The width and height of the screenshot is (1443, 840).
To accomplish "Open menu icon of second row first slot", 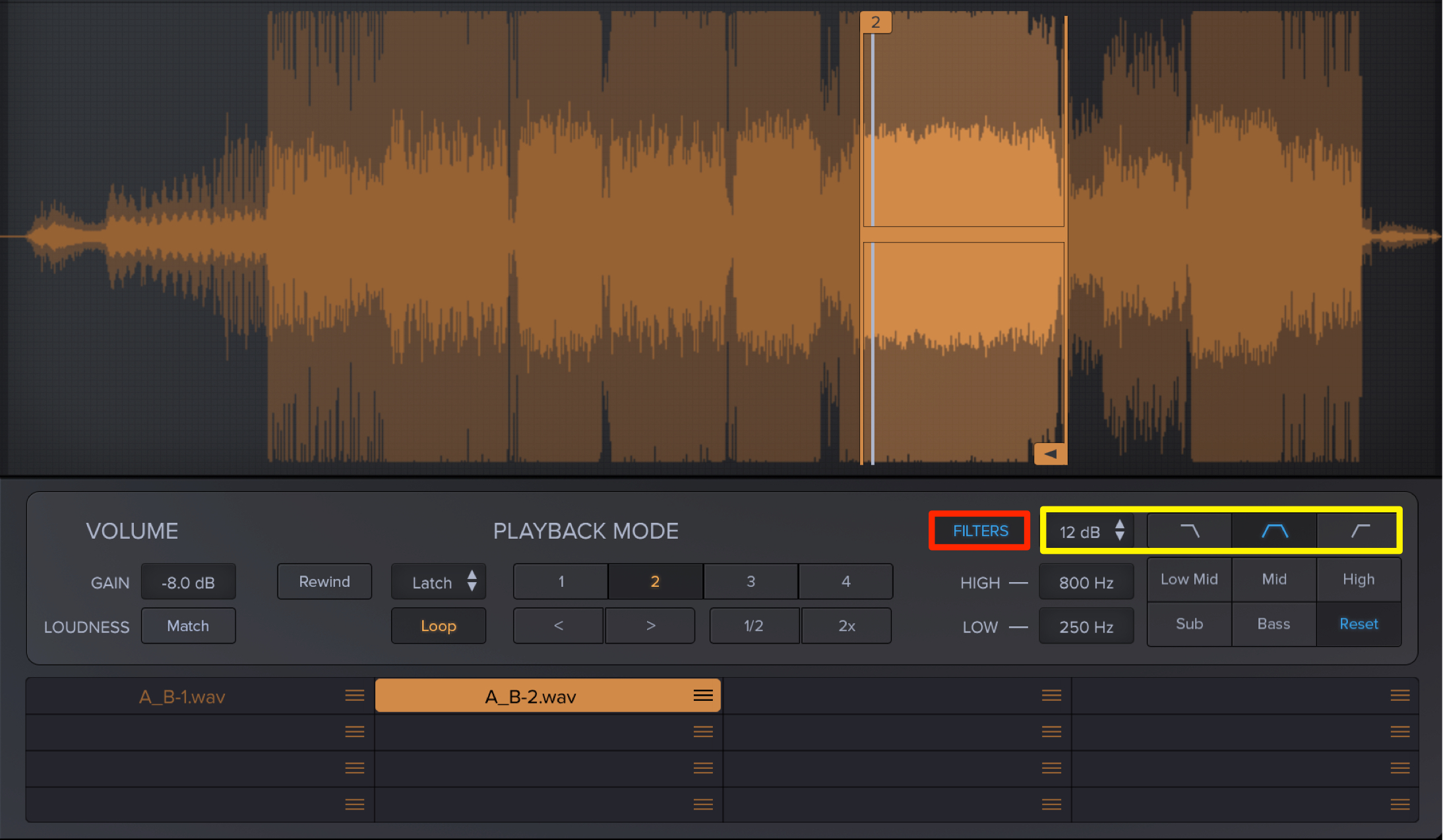I will [x=355, y=732].
